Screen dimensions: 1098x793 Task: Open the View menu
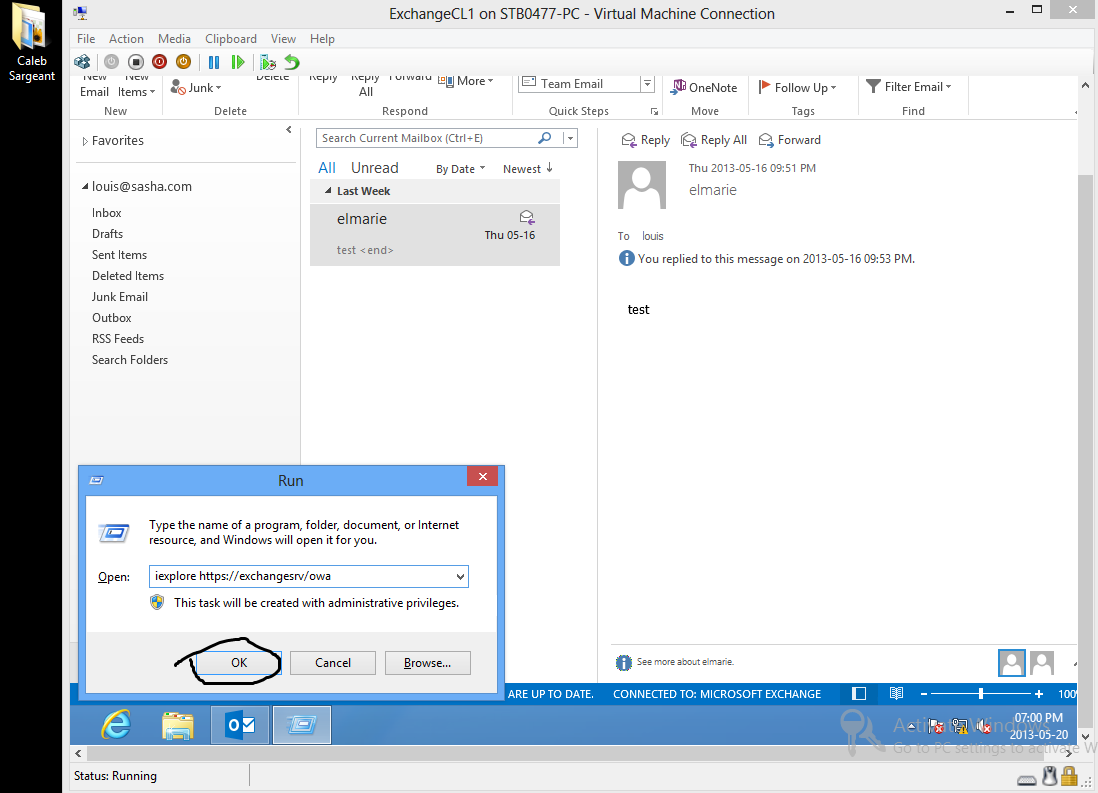284,39
